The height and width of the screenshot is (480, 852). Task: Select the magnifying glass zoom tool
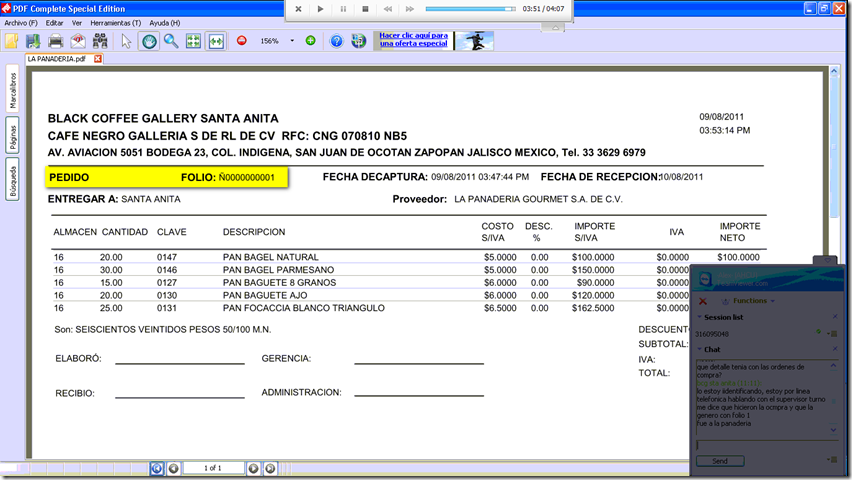[x=171, y=41]
